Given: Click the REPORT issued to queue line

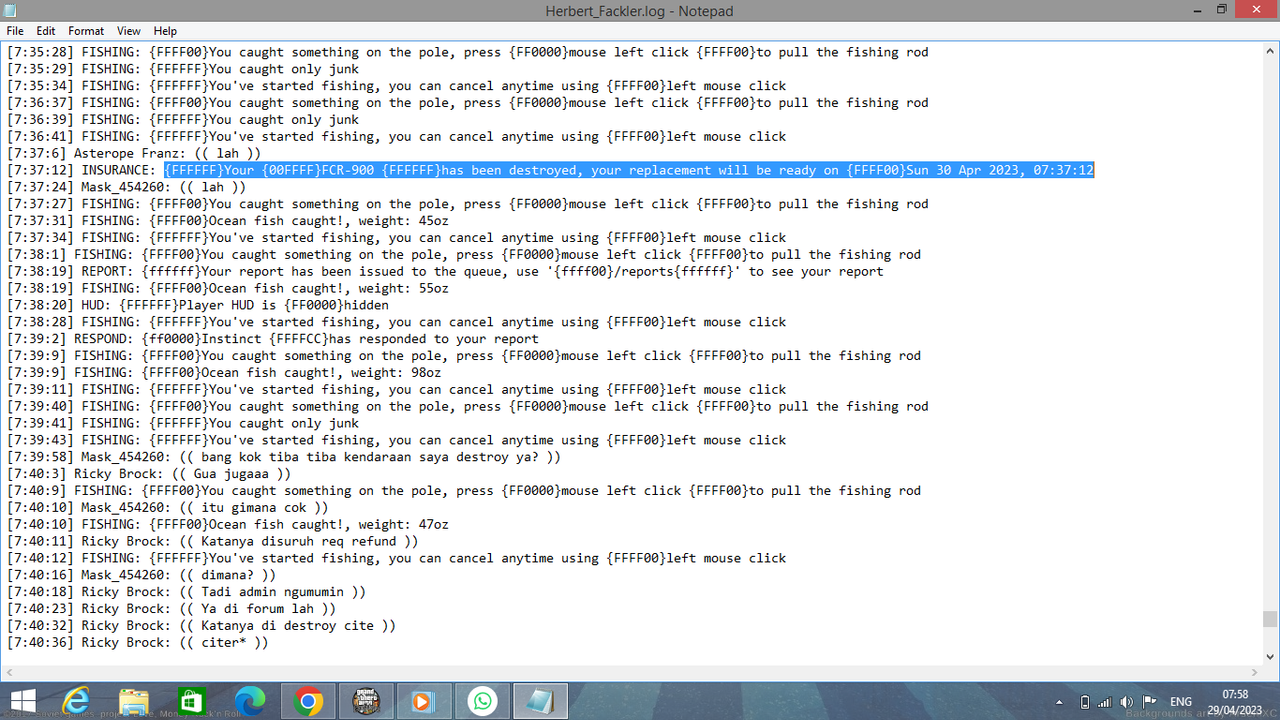Looking at the screenshot, I should point(445,271).
